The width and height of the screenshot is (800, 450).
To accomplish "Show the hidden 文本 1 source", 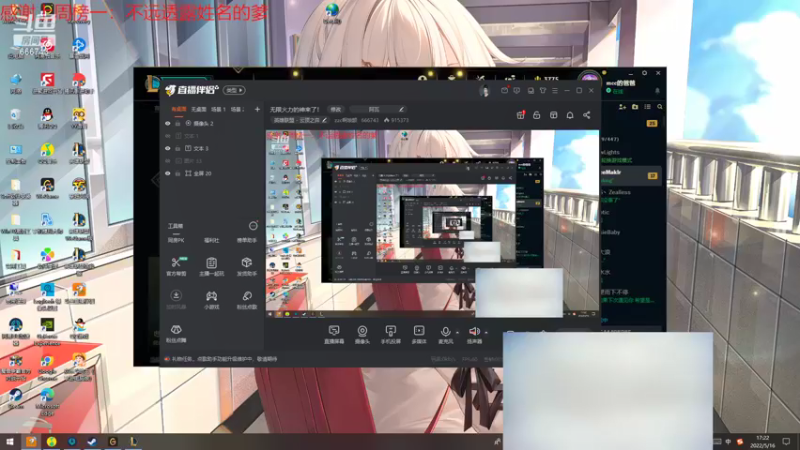I will pyautogui.click(x=167, y=136).
